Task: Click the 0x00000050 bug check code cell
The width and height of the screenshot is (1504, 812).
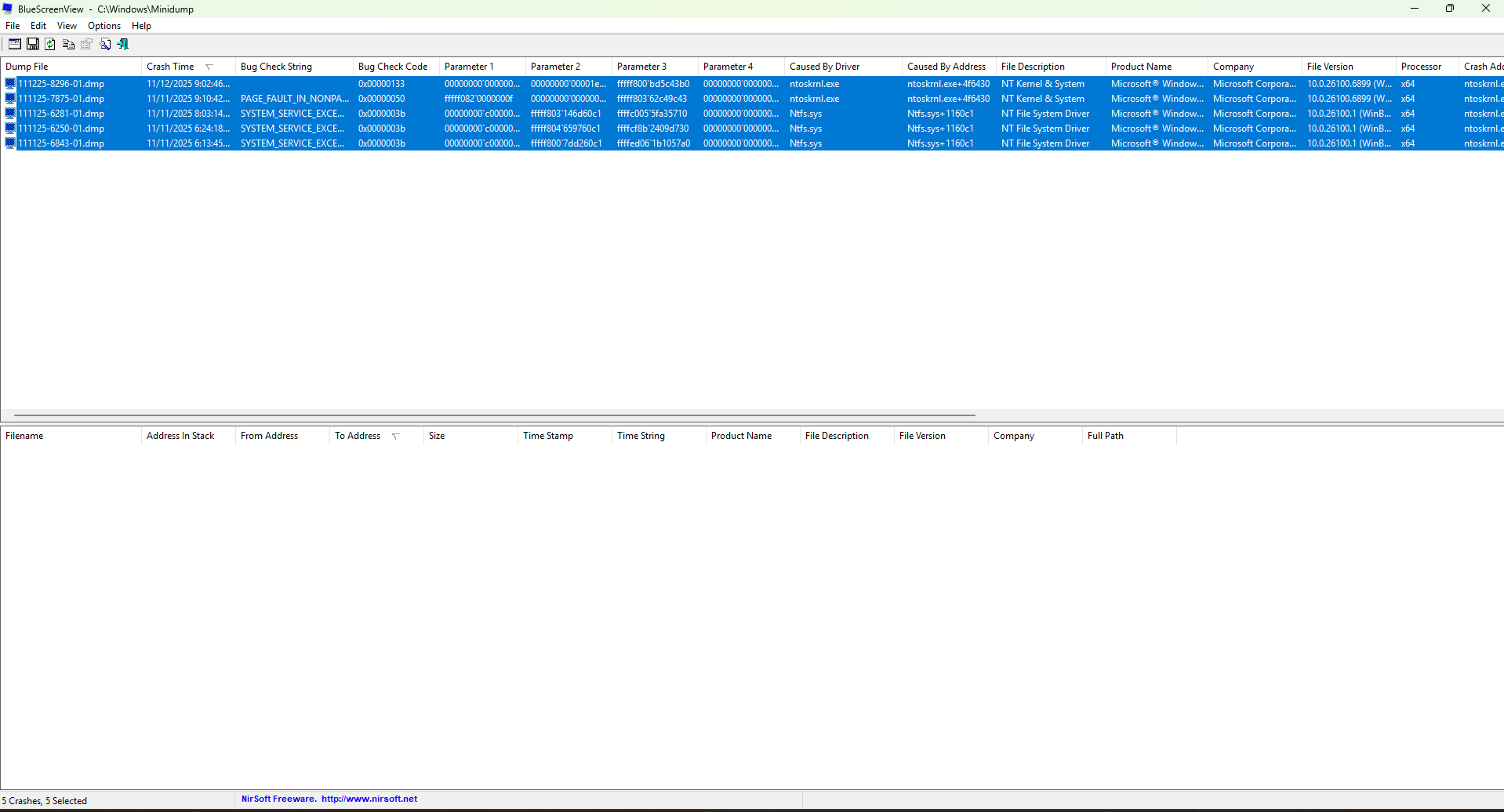Action: click(x=382, y=99)
